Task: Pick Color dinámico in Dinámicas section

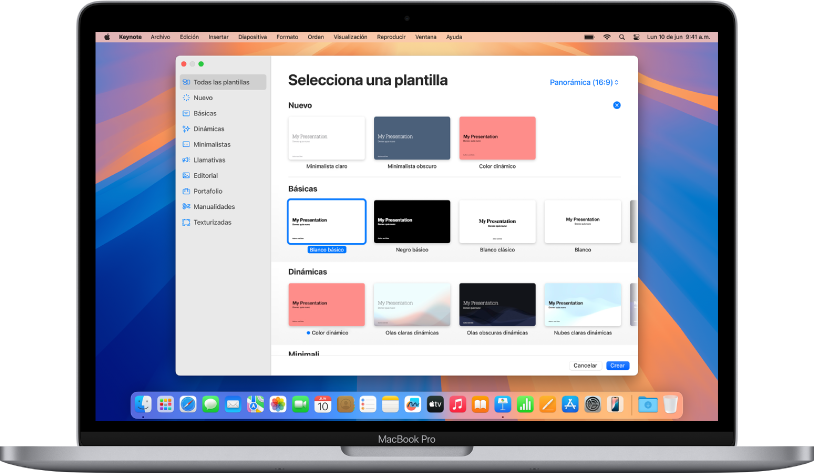Action: pyautogui.click(x=327, y=304)
